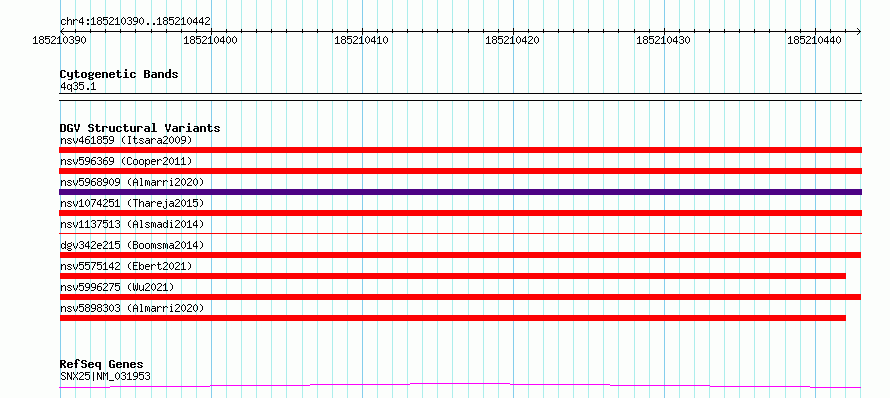This screenshot has height=398, width=890.
Task: Click the red bar under nsv5898303 (Almarri2020)
Action: pos(452,318)
